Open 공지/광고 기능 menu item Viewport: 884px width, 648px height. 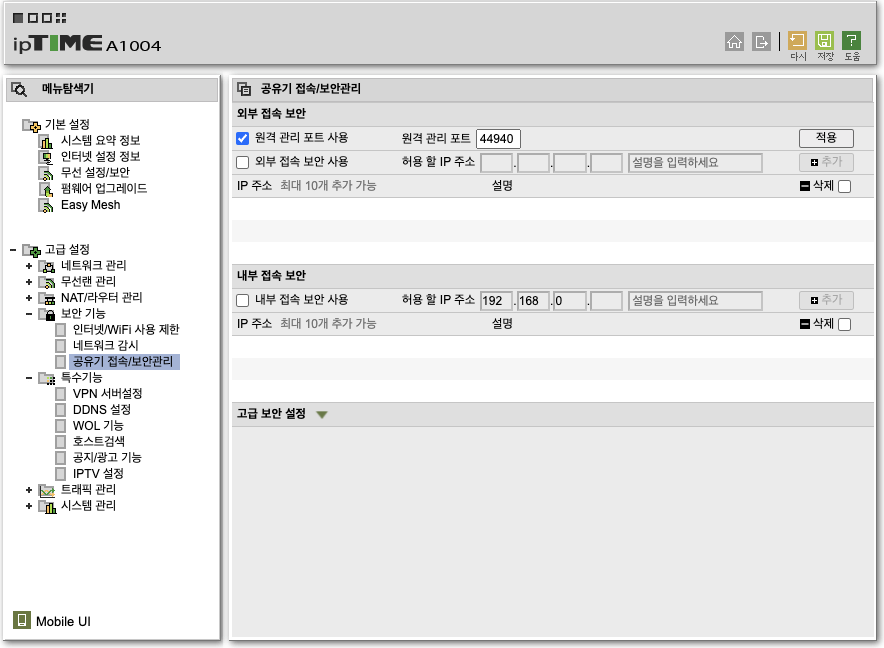coord(107,457)
